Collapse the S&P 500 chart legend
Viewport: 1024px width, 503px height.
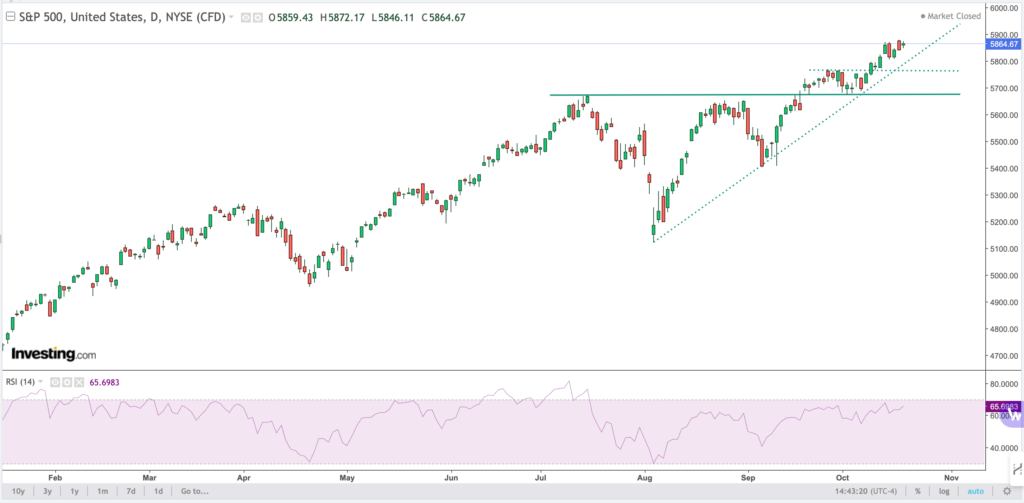[10, 17]
